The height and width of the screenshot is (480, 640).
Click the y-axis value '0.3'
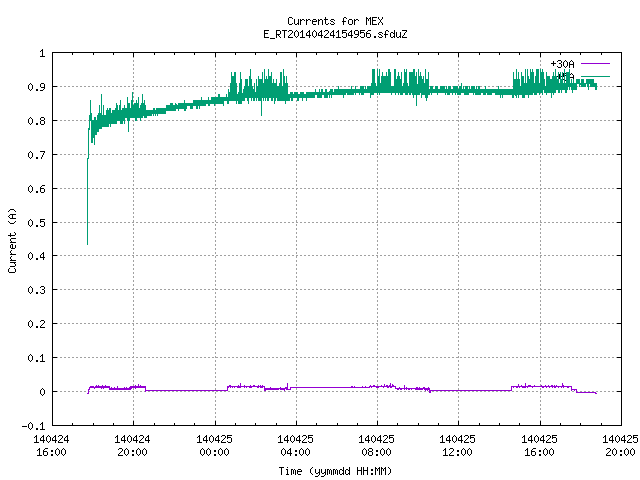coord(36,290)
